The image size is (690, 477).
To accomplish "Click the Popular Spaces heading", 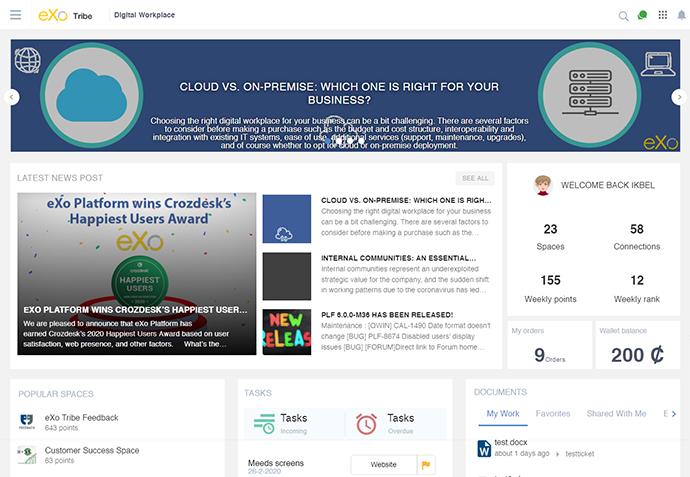I will 56,394.
